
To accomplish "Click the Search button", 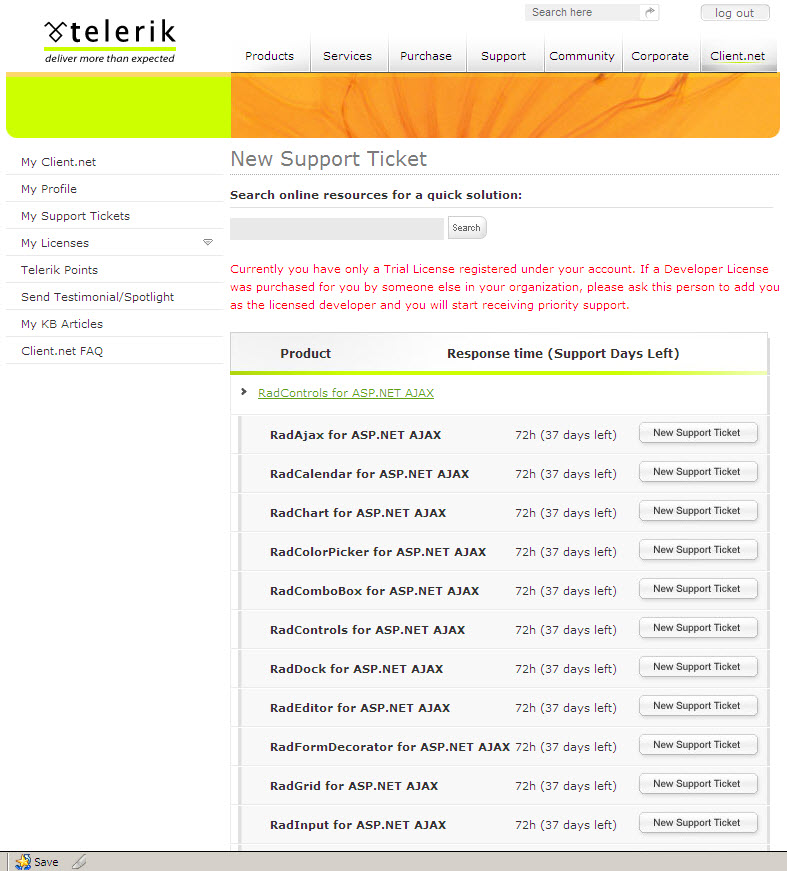I will pos(467,228).
